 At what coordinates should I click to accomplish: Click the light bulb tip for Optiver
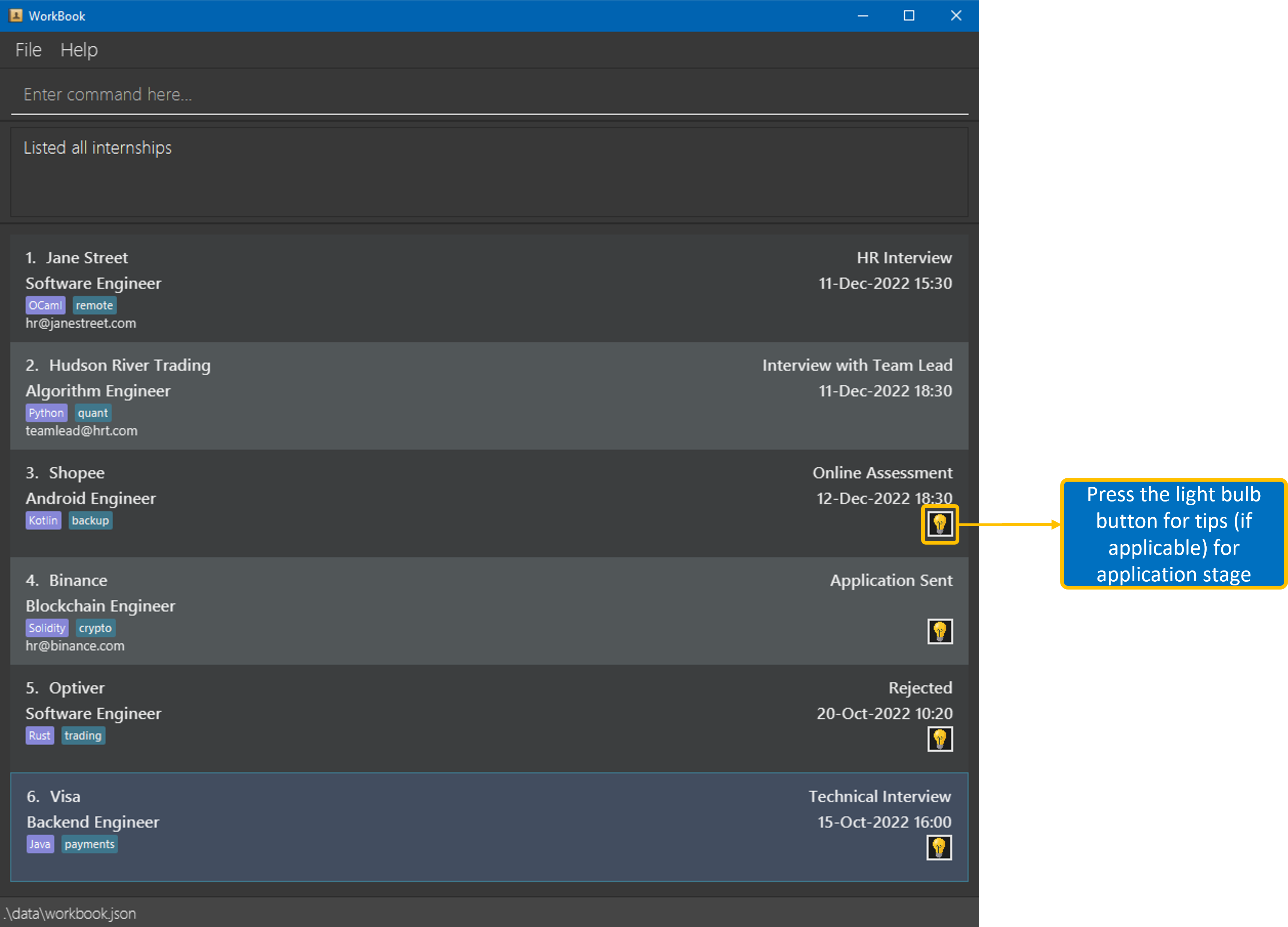coord(940,739)
